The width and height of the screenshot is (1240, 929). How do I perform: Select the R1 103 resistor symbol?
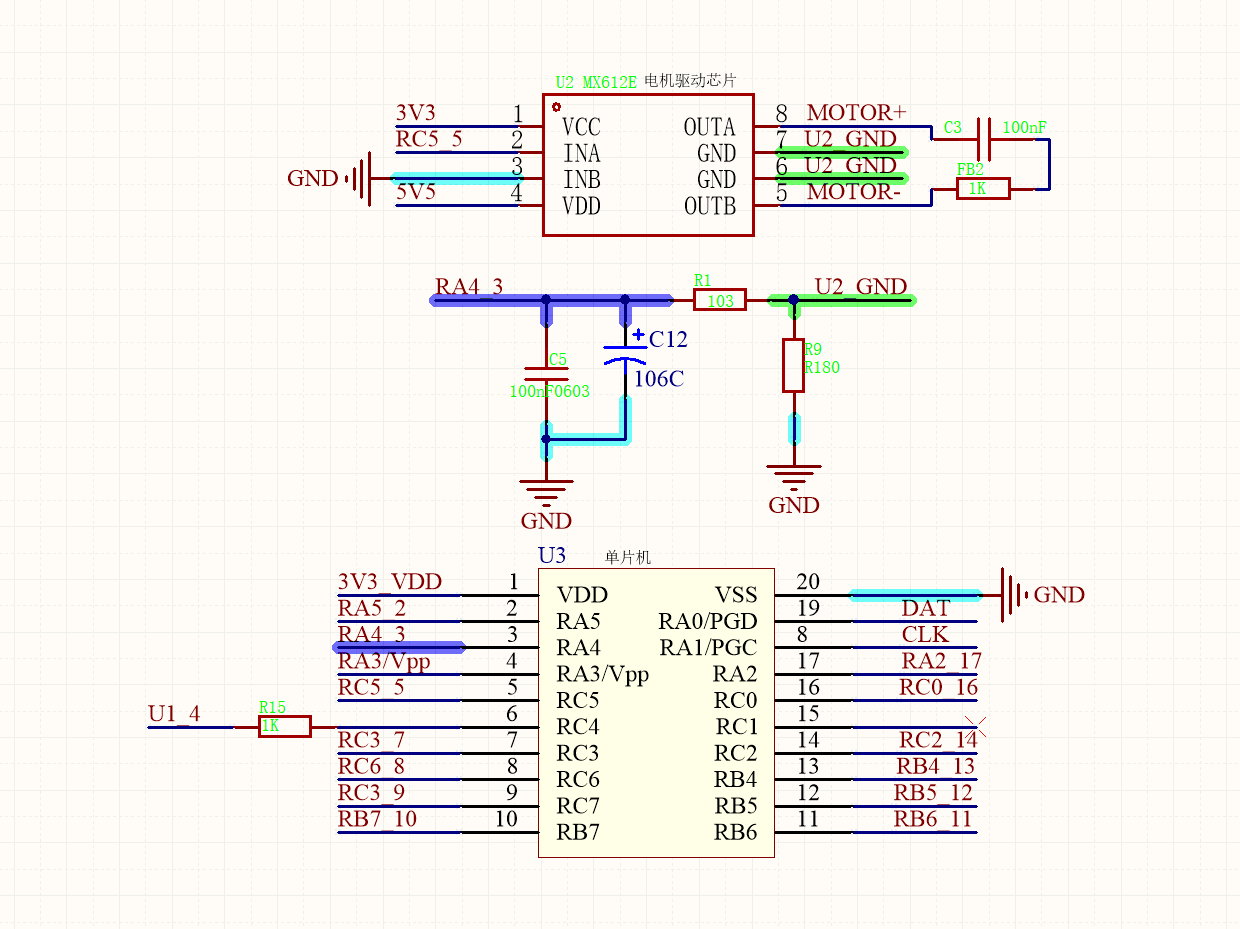pyautogui.click(x=720, y=300)
